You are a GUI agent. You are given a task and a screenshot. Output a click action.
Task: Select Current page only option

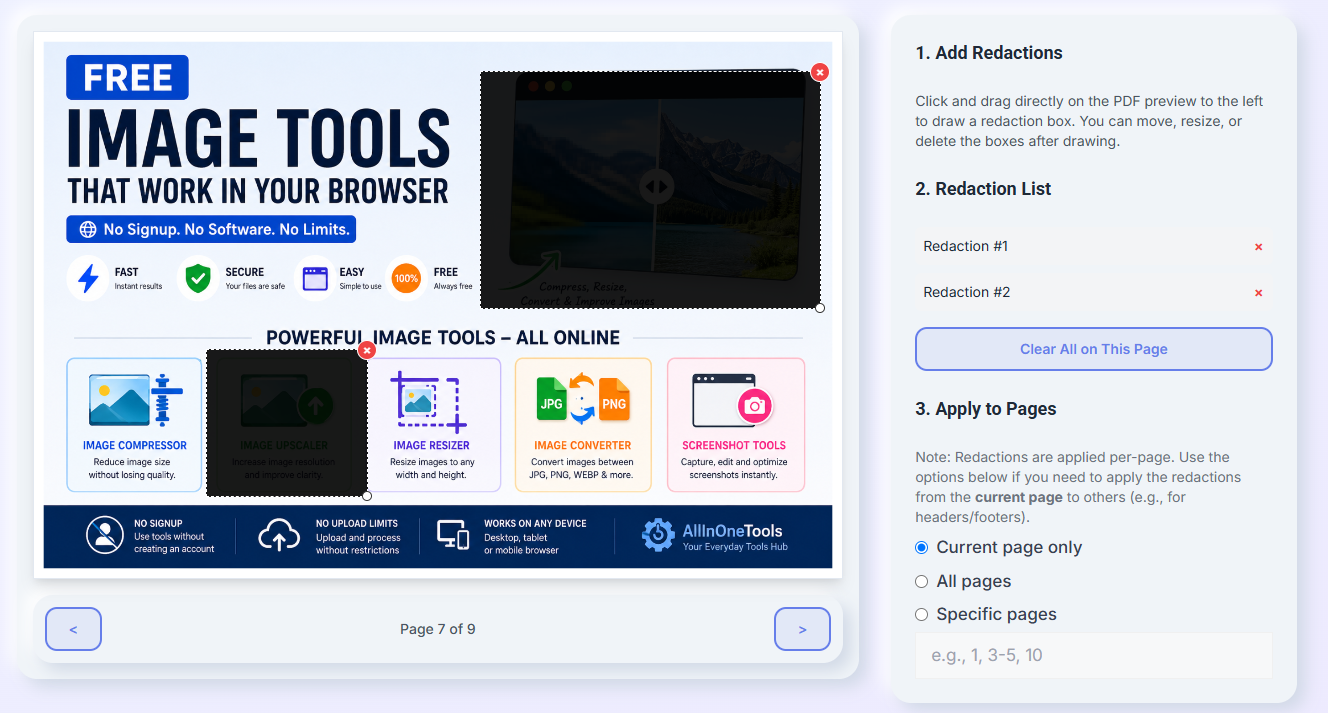pos(922,548)
